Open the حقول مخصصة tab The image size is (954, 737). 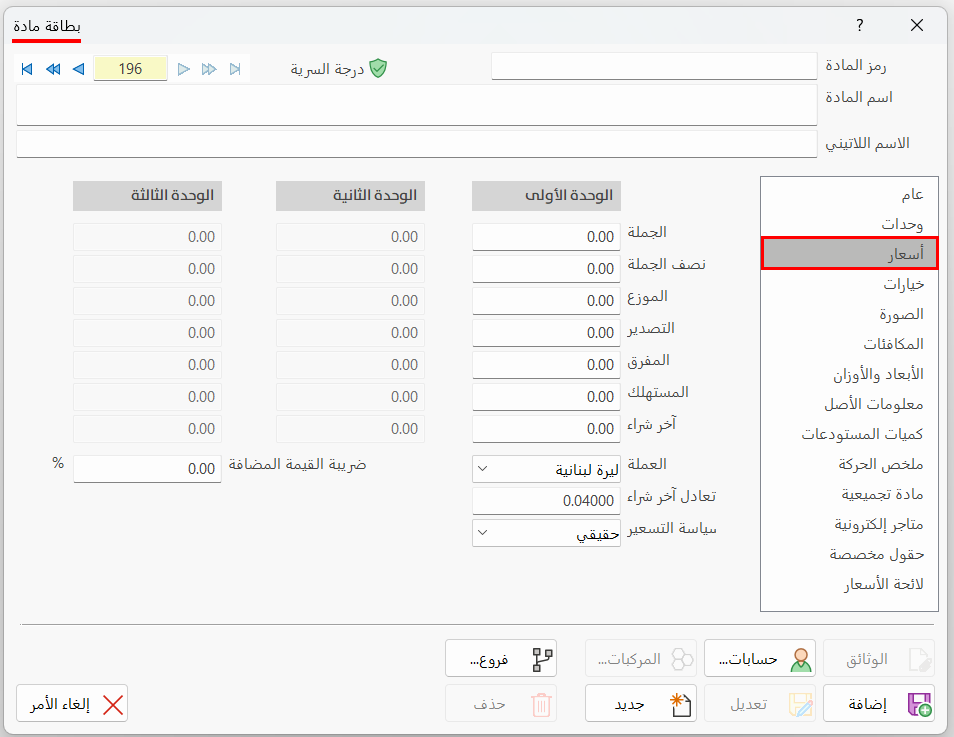[x=849, y=554]
